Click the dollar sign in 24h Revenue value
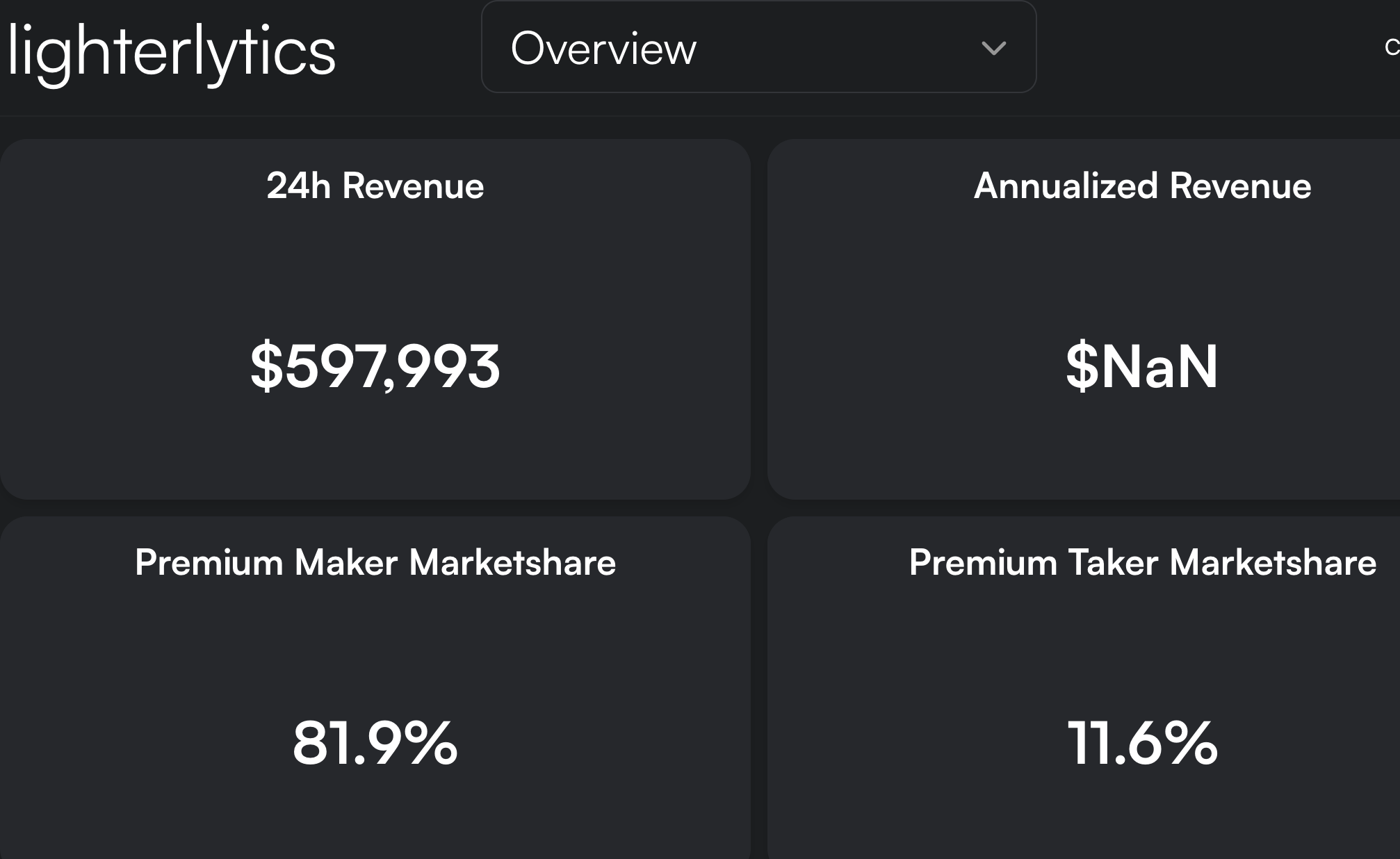Screen dimensions: 1400x859 266,366
